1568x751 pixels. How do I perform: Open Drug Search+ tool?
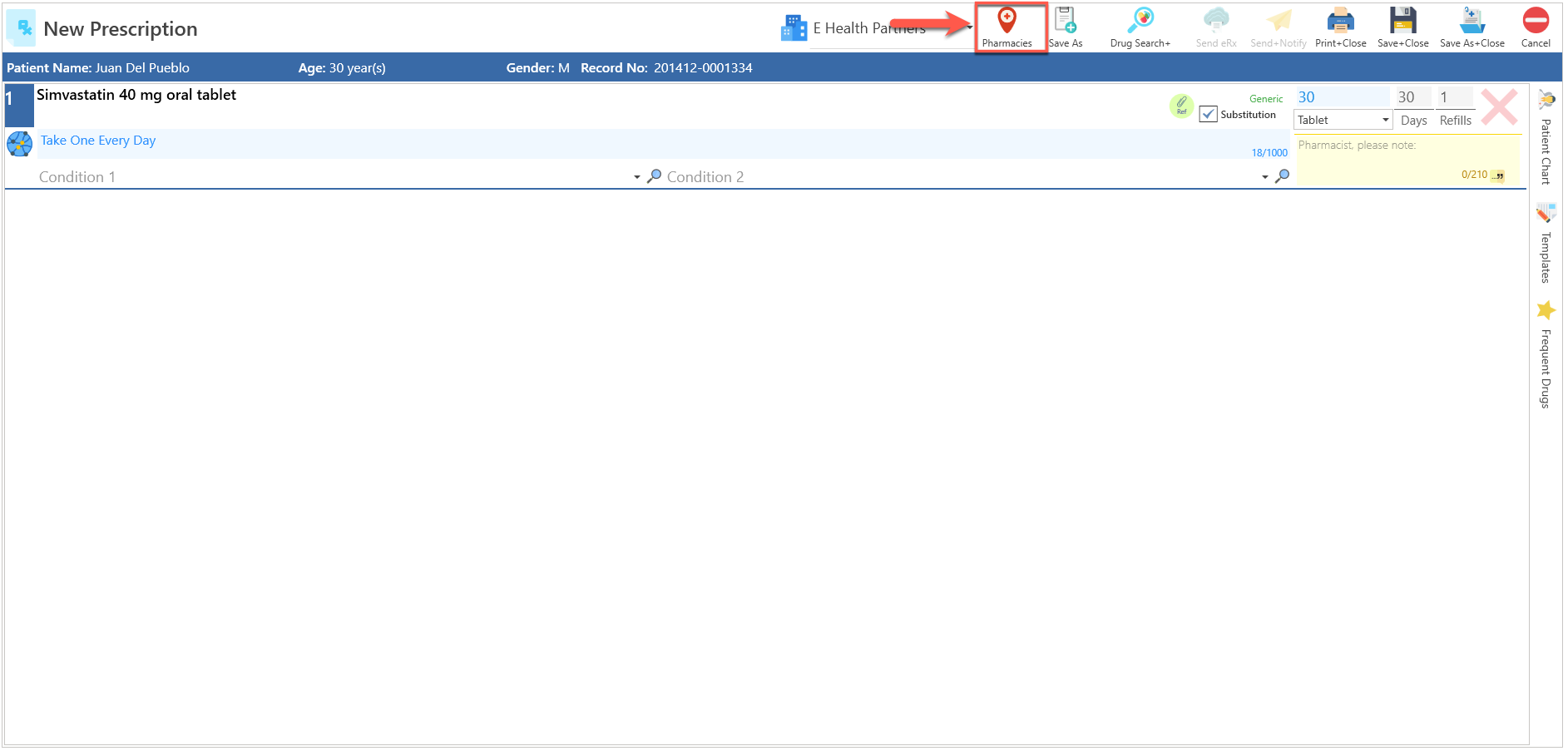[x=1140, y=27]
